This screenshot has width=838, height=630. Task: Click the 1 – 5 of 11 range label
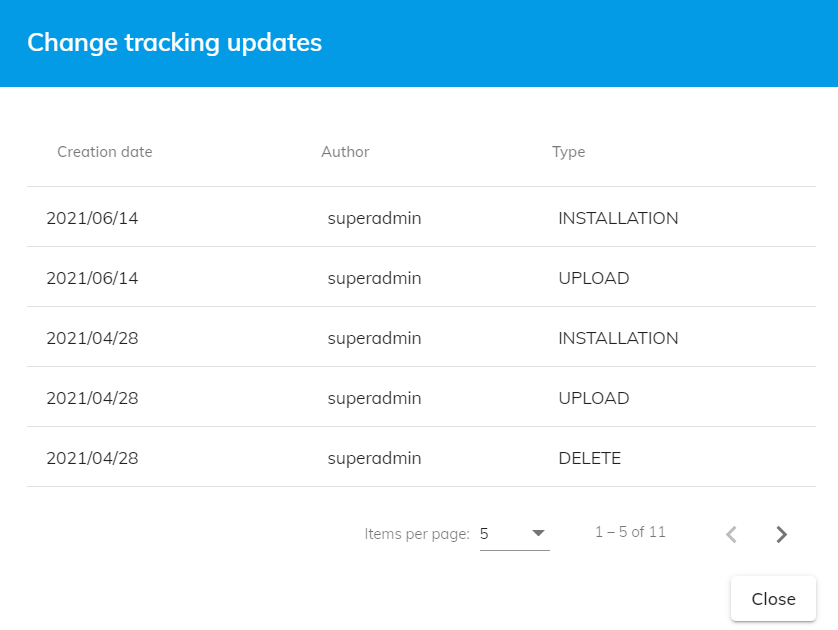630,532
